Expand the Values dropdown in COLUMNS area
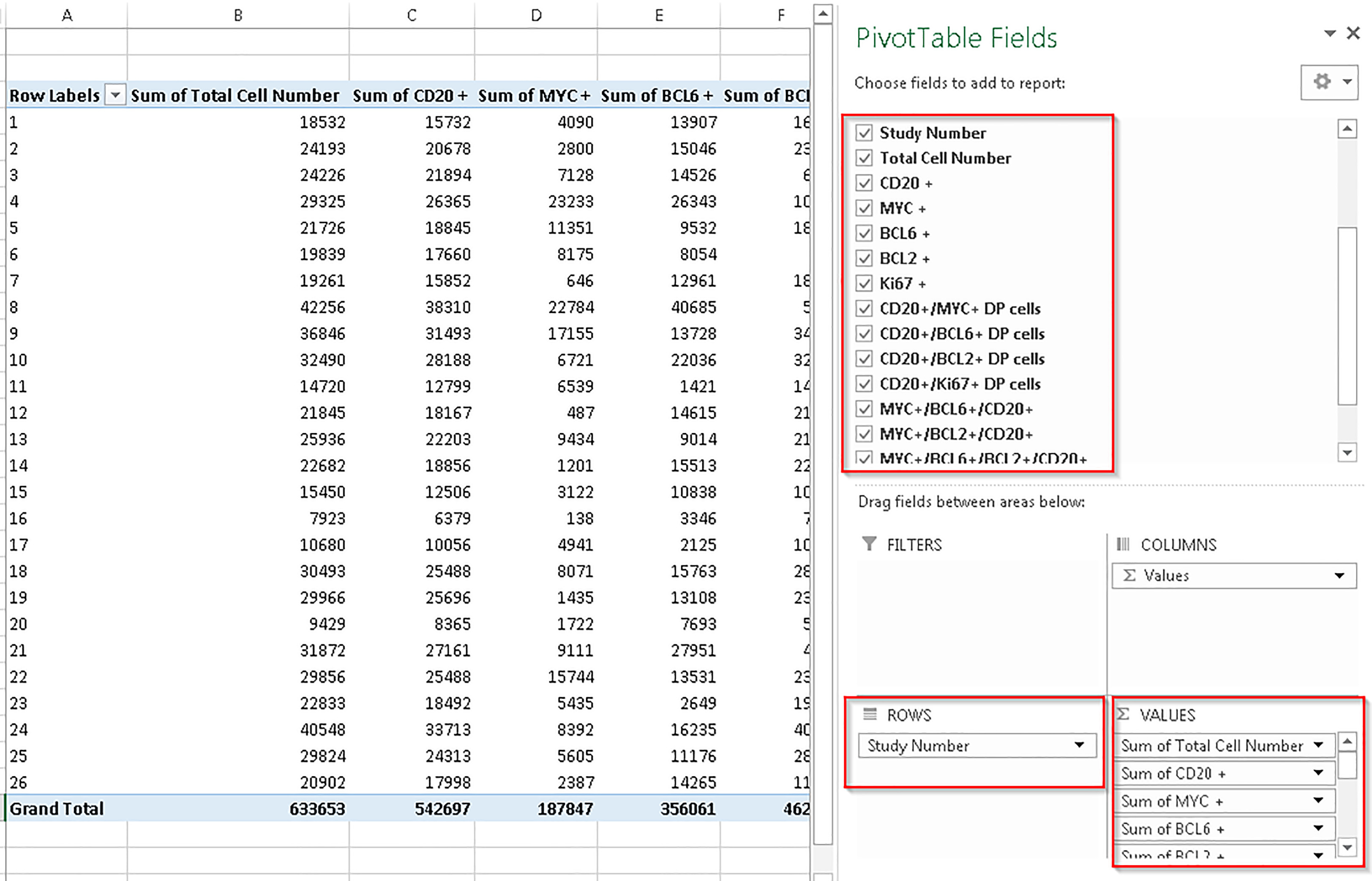Viewport: 1372px width, 881px height. [x=1339, y=576]
